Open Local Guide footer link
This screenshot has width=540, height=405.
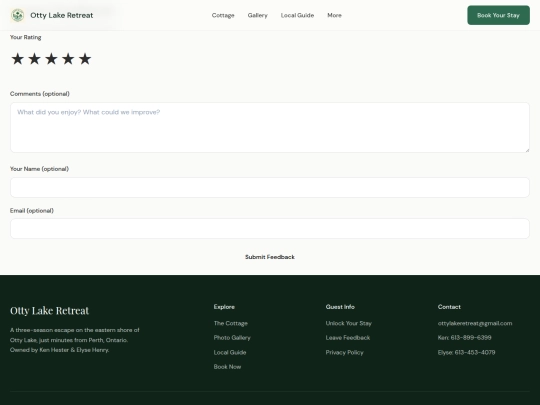coord(230,352)
